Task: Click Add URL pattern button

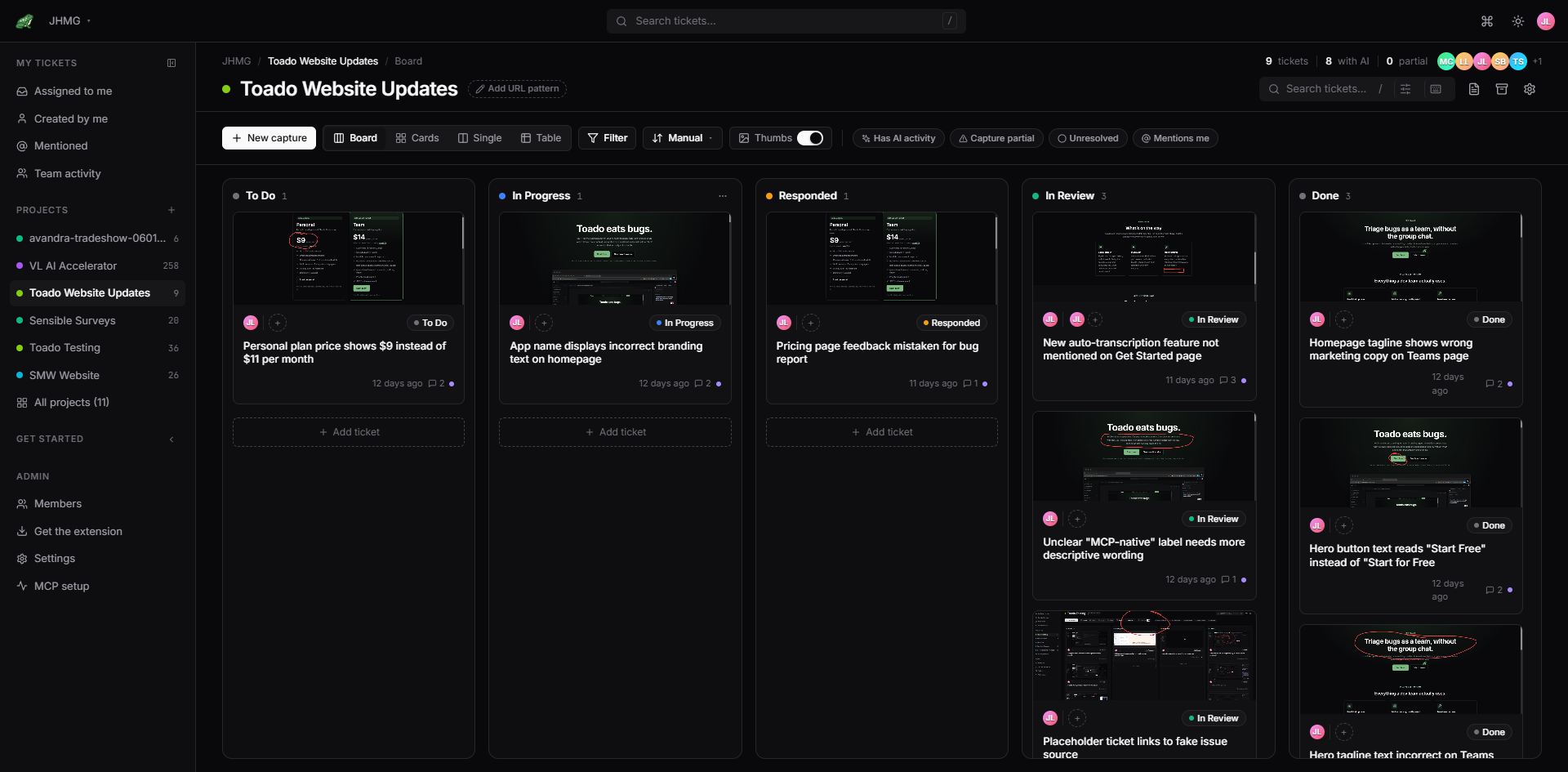Action: click(x=518, y=89)
